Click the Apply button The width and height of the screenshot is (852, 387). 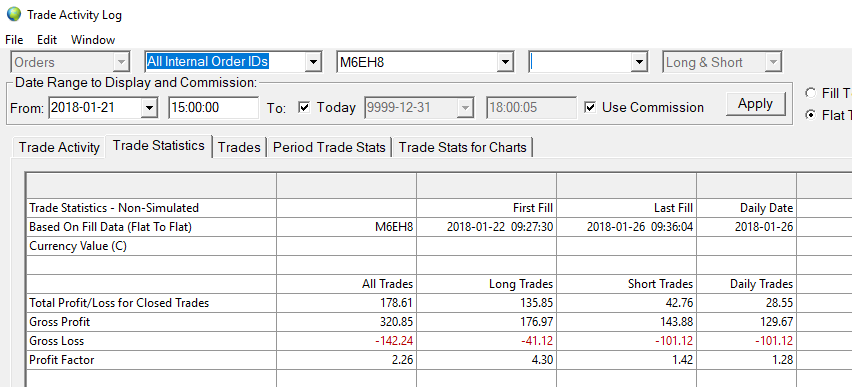pyautogui.click(x=755, y=104)
